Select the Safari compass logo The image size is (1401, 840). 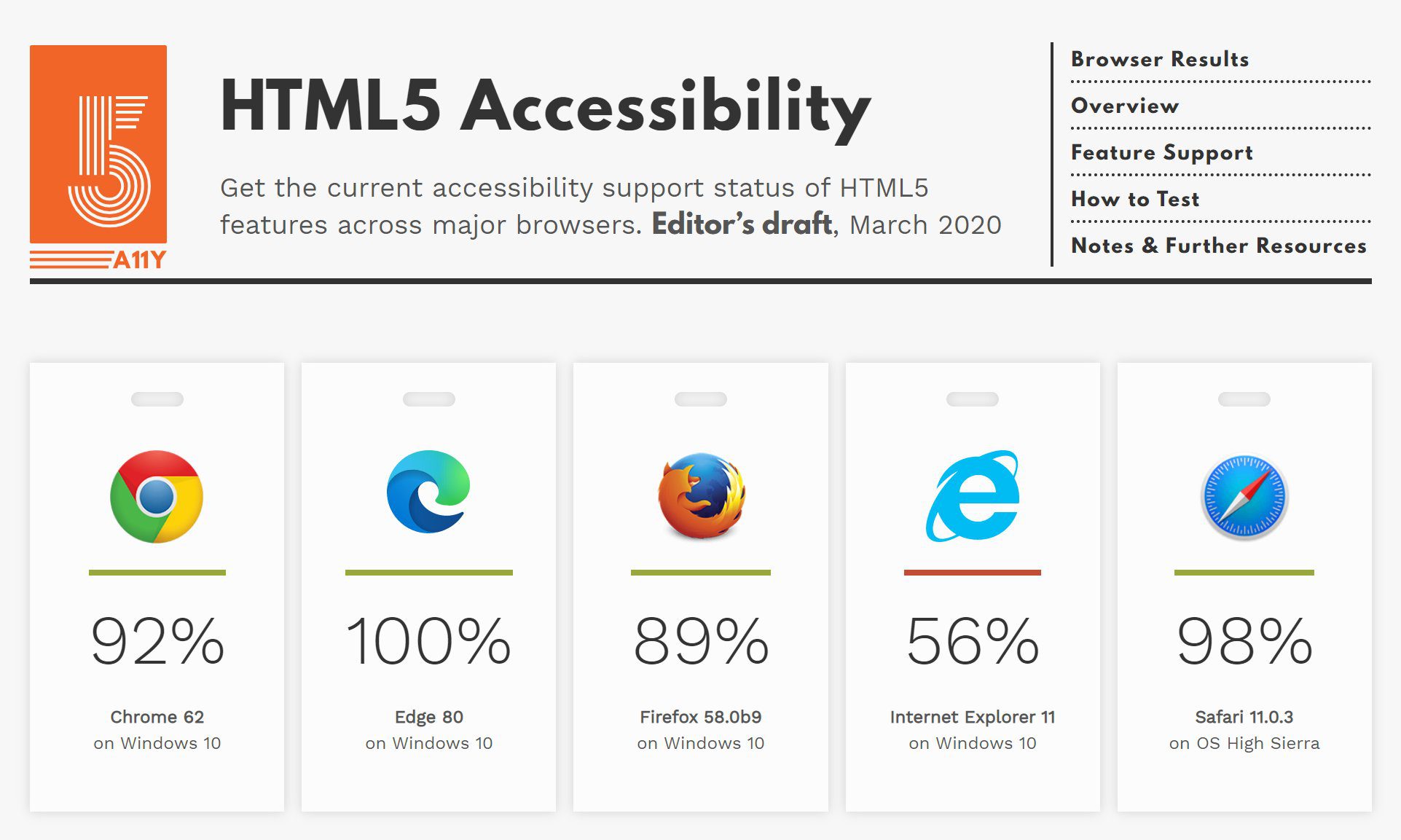1244,496
